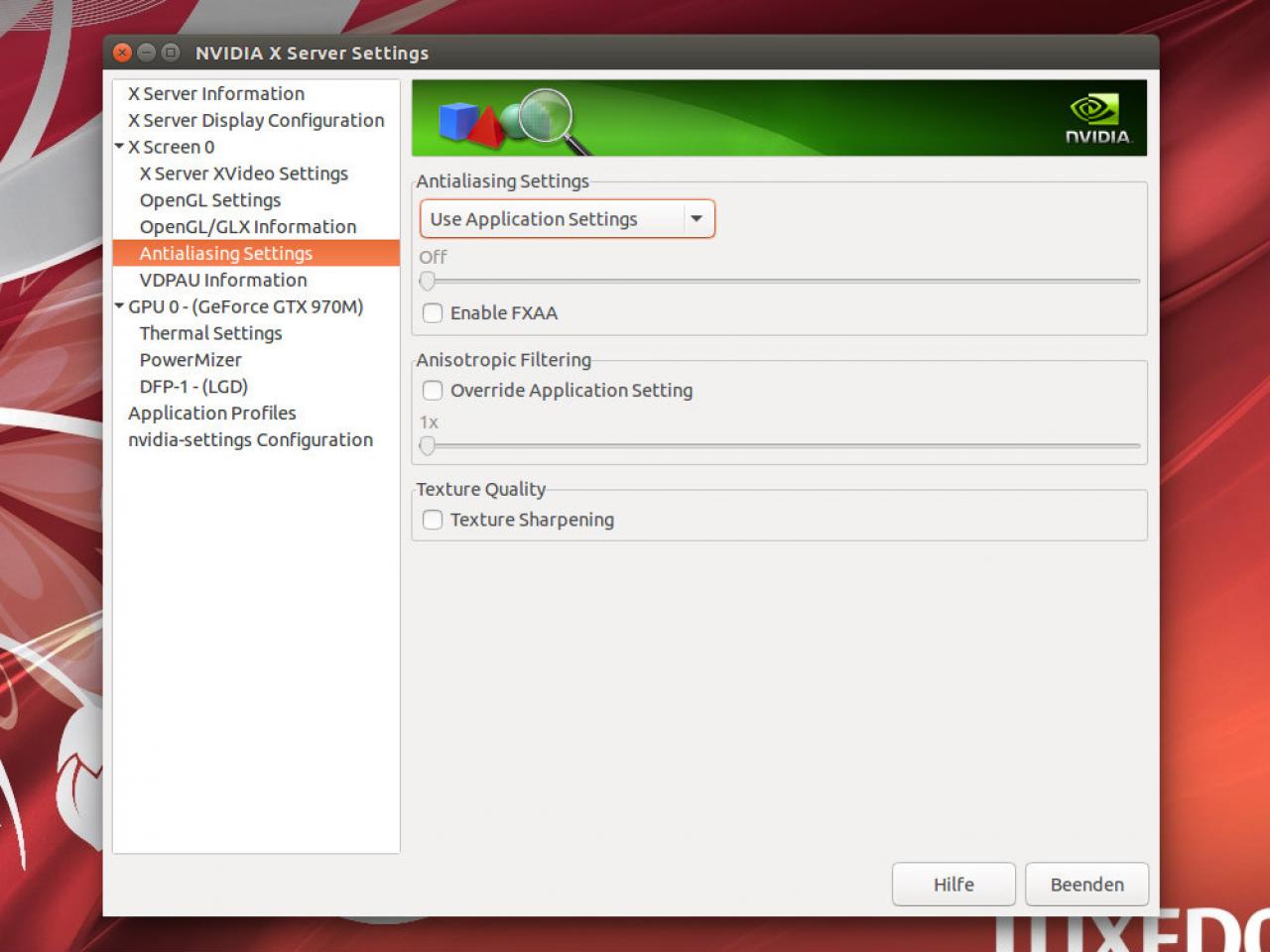Image resolution: width=1270 pixels, height=952 pixels.
Task: Open X Server Information page
Action: [216, 93]
